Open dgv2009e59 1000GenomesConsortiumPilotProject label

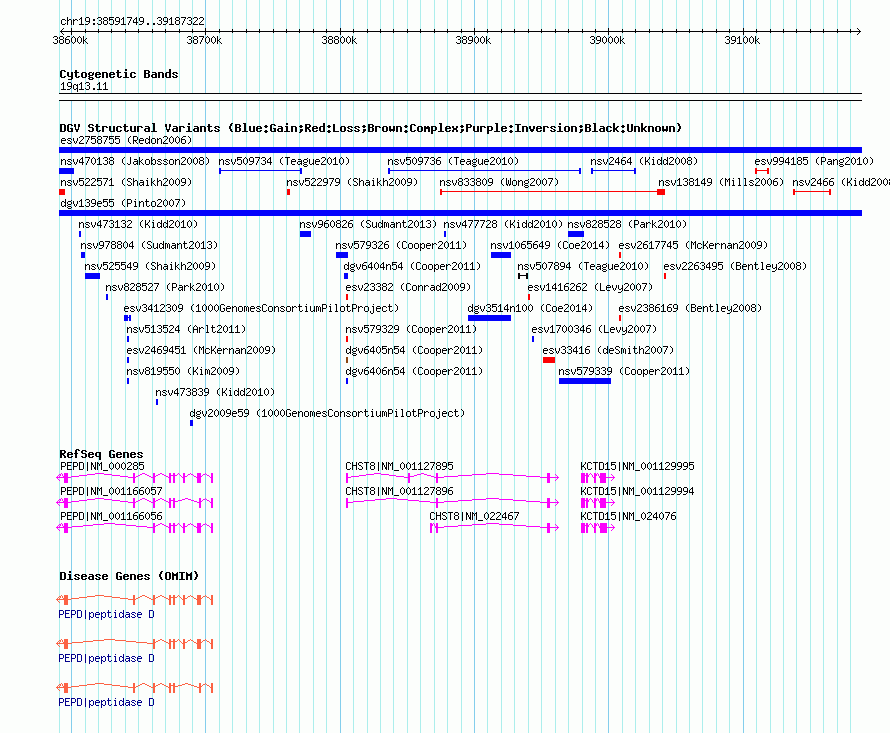[327, 413]
